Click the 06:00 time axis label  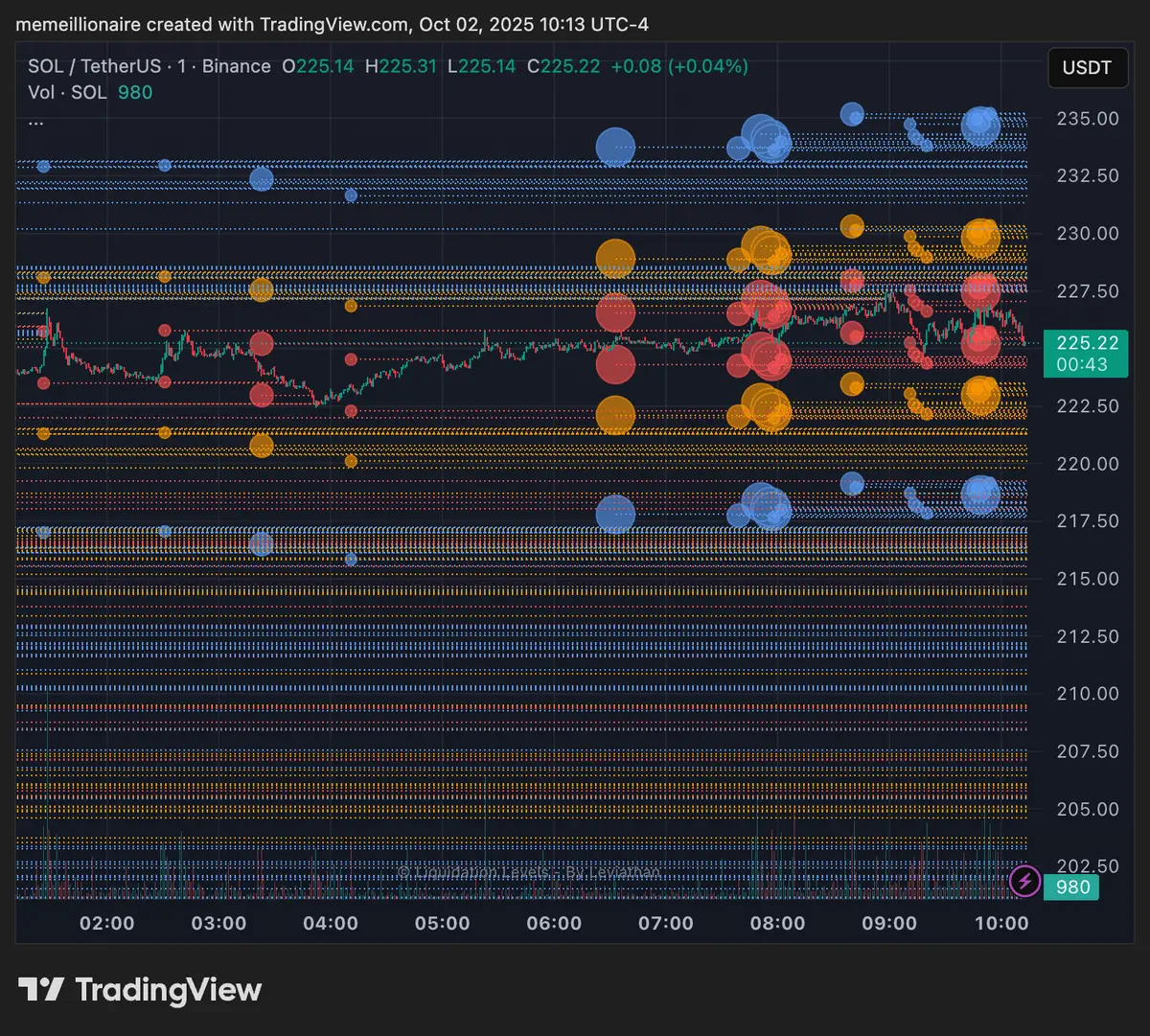(x=555, y=924)
